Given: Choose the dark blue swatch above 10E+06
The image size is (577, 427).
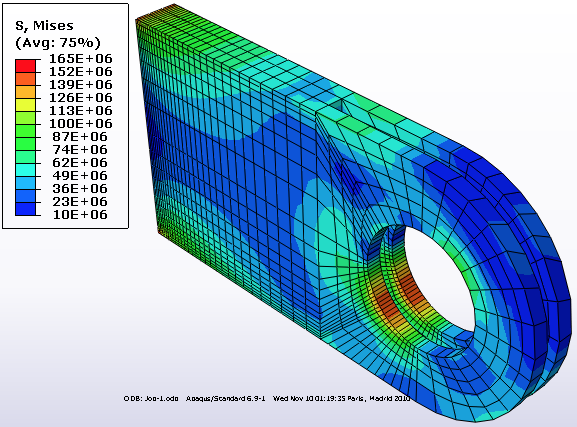Looking at the screenshot, I should pyautogui.click(x=26, y=208).
